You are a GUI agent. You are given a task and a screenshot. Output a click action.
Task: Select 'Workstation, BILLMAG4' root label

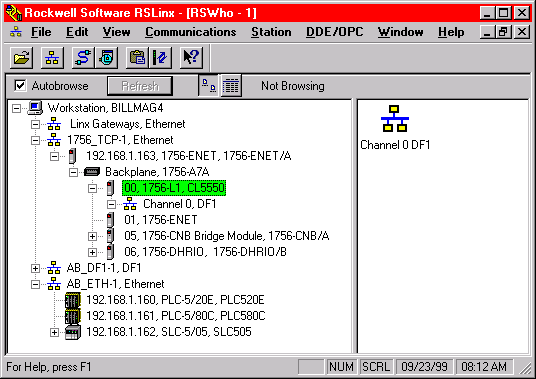click(x=105, y=108)
